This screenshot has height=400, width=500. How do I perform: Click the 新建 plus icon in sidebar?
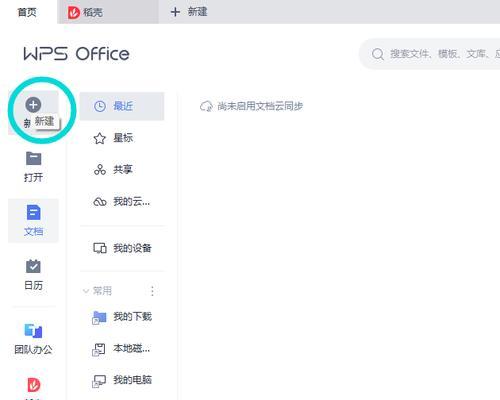(x=33, y=105)
